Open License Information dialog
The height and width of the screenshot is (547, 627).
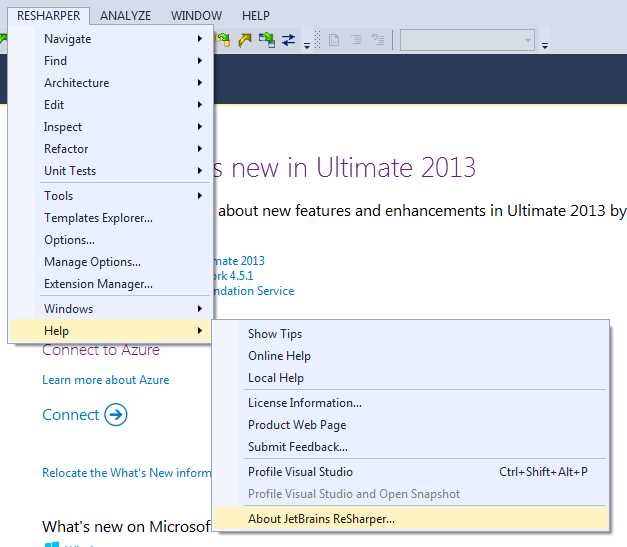411,403
